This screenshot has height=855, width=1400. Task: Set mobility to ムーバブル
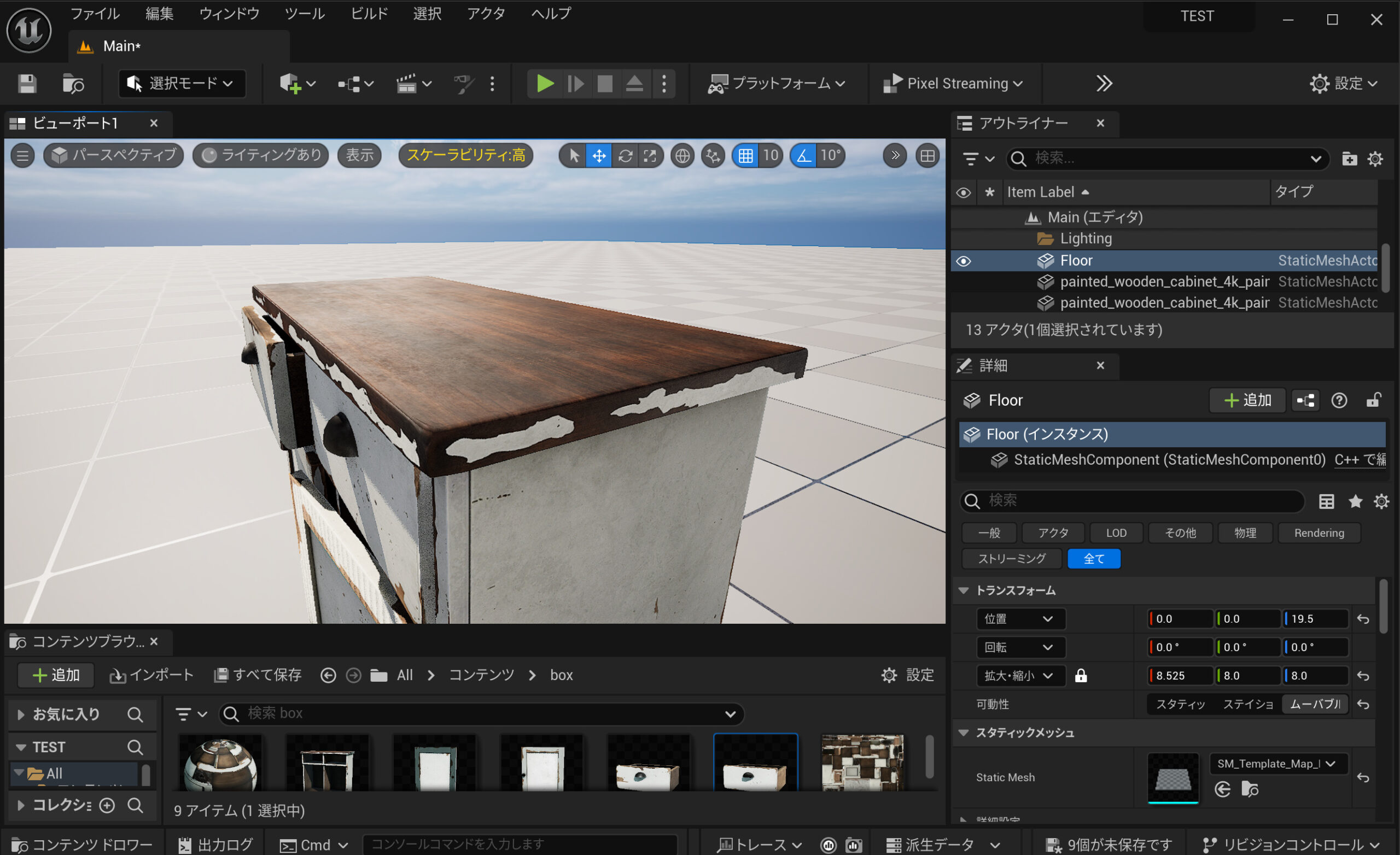click(1315, 705)
